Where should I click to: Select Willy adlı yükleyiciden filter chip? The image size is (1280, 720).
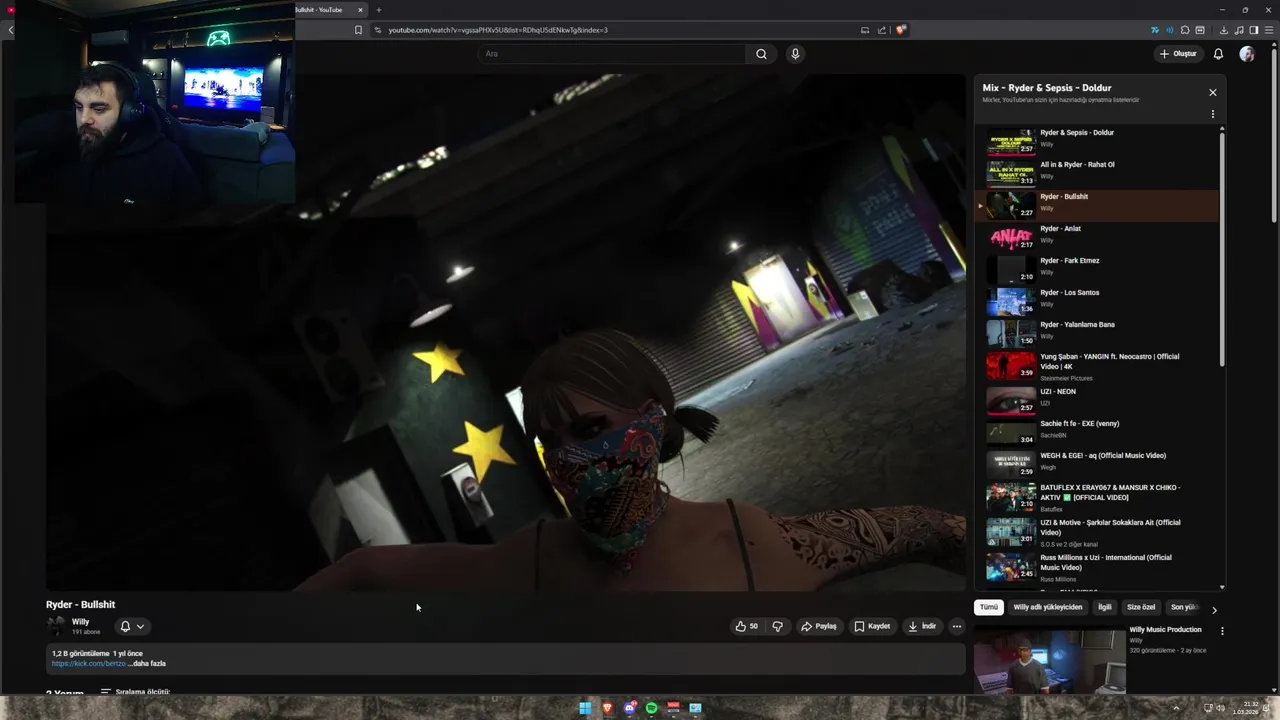tap(1047, 607)
